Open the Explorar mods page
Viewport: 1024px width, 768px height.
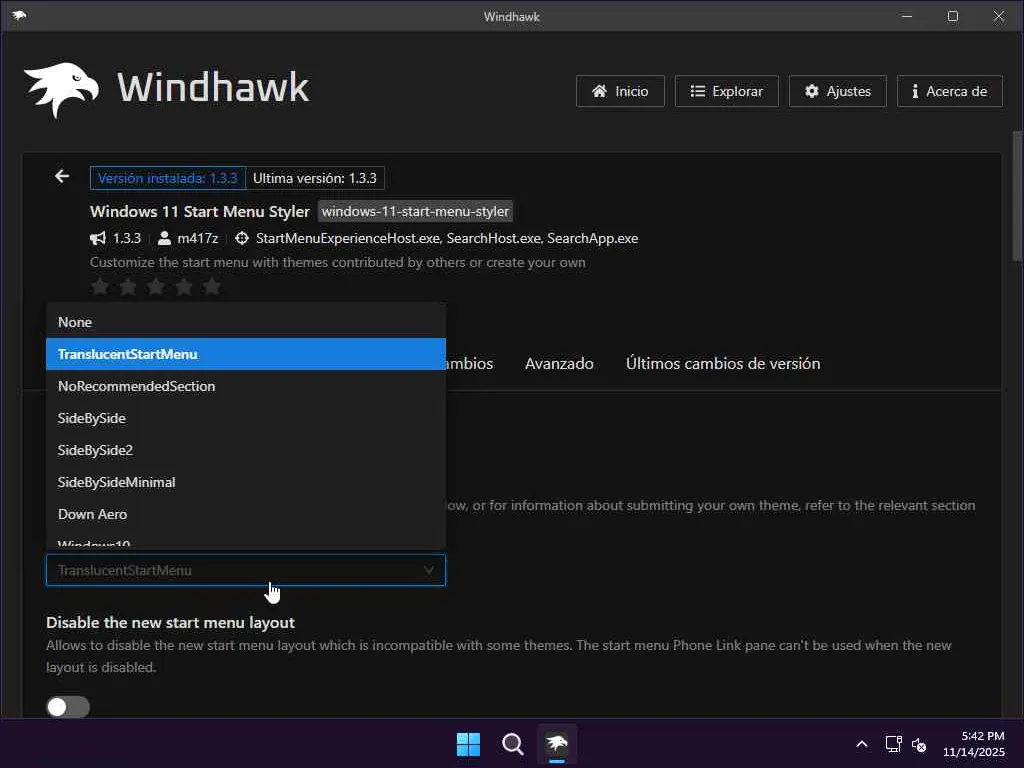(726, 91)
